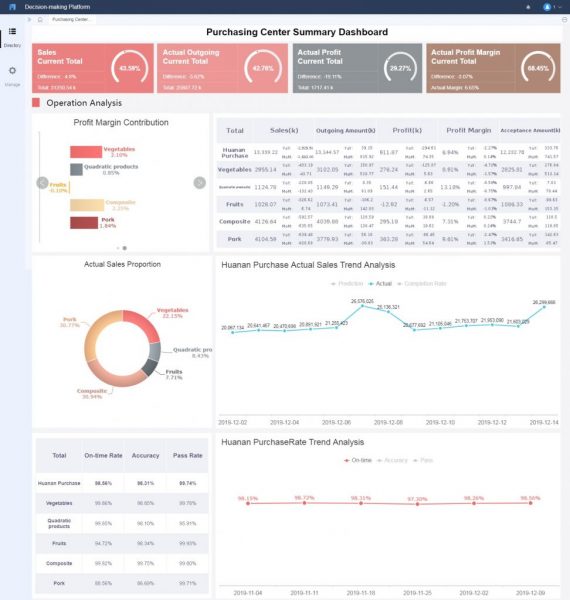Click the On-time Rate column header
Viewport: 570px width, 600px height.
pyautogui.click(x=103, y=455)
